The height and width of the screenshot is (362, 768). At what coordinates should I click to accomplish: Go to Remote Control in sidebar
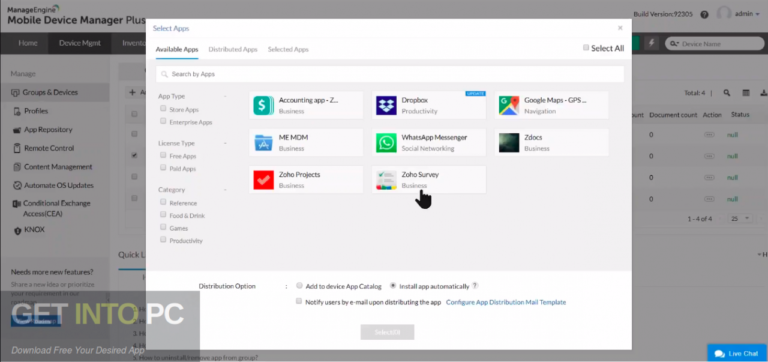coord(49,148)
